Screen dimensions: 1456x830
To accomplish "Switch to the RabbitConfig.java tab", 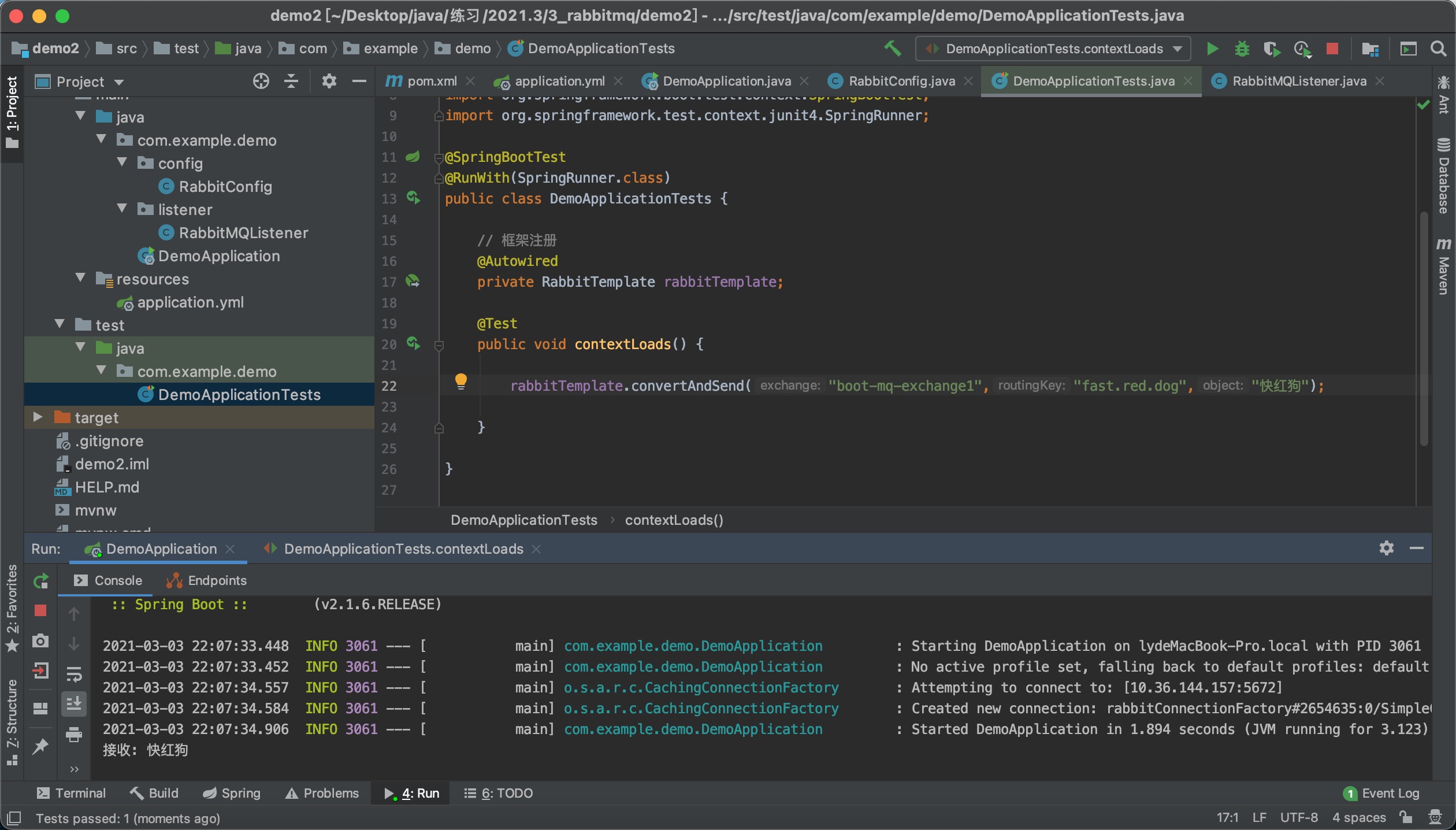I will [901, 81].
